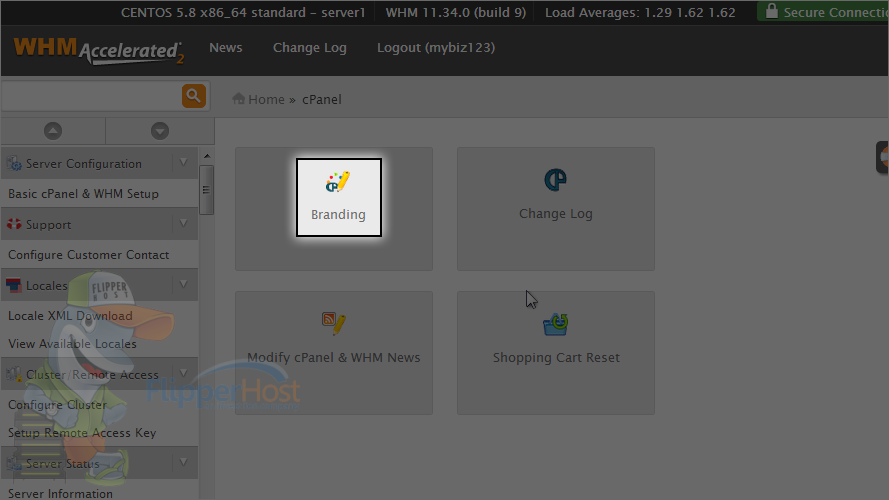Click the Locales flag icon
The image size is (889, 500).
coord(14,285)
